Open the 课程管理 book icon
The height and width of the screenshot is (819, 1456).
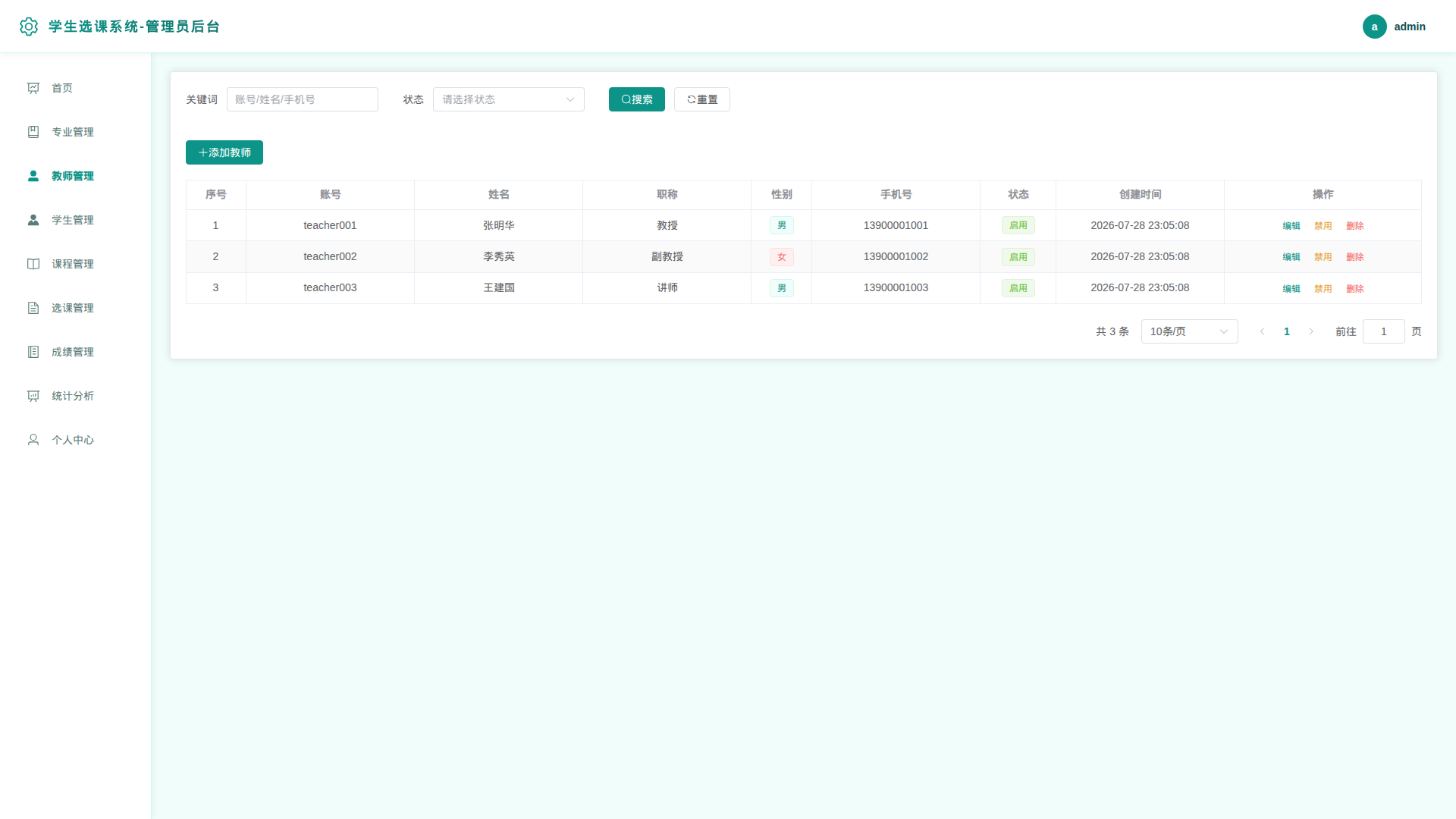[x=33, y=264]
